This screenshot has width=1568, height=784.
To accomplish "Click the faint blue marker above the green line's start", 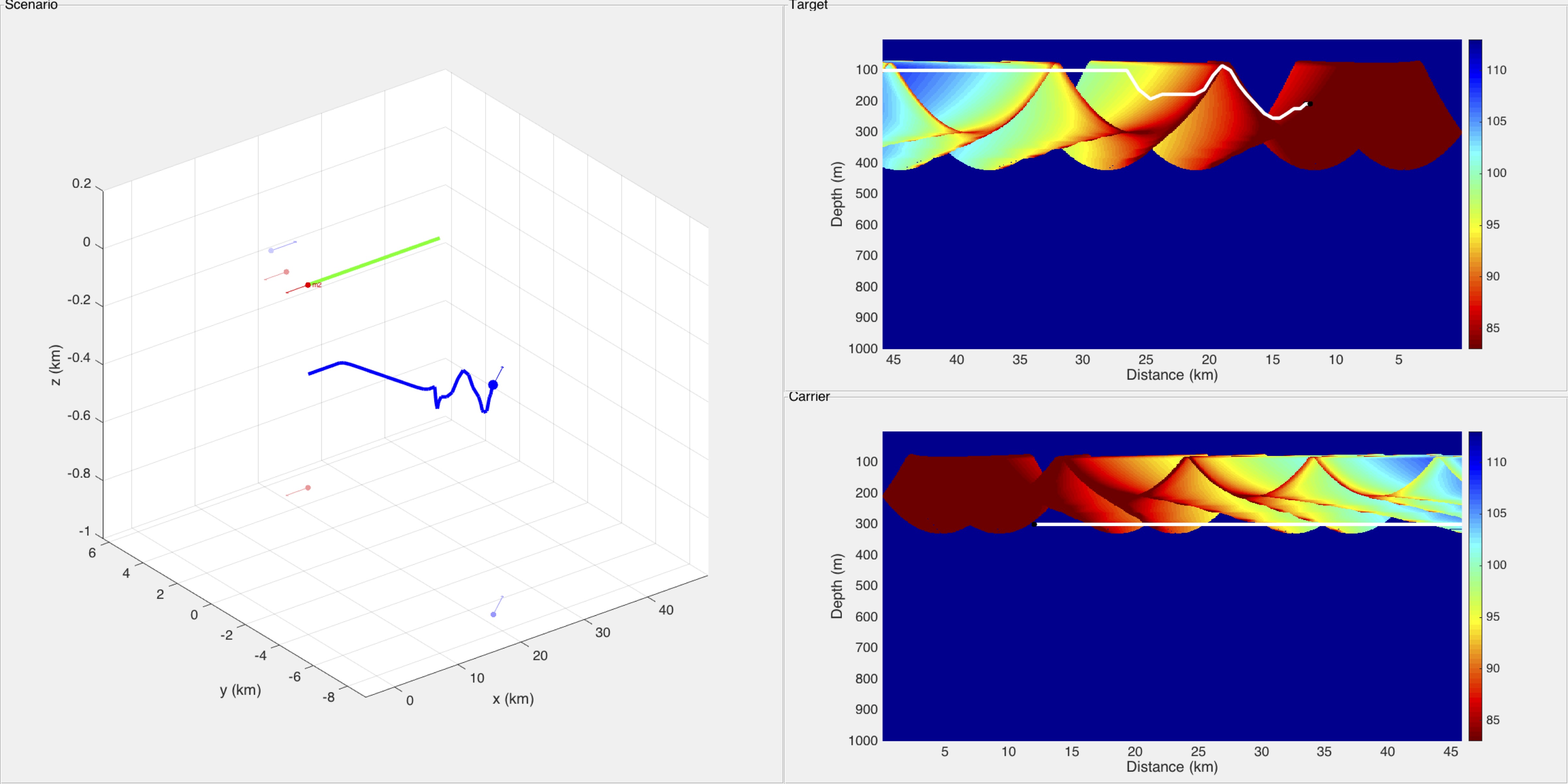I will click(x=271, y=251).
